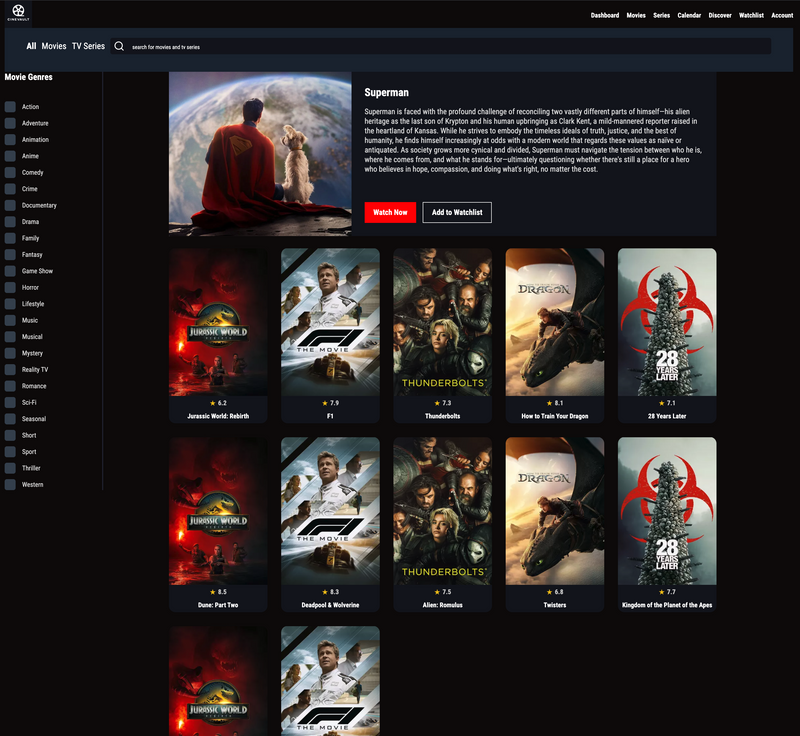
Task: Click the Superman featured title
Action: (x=386, y=92)
